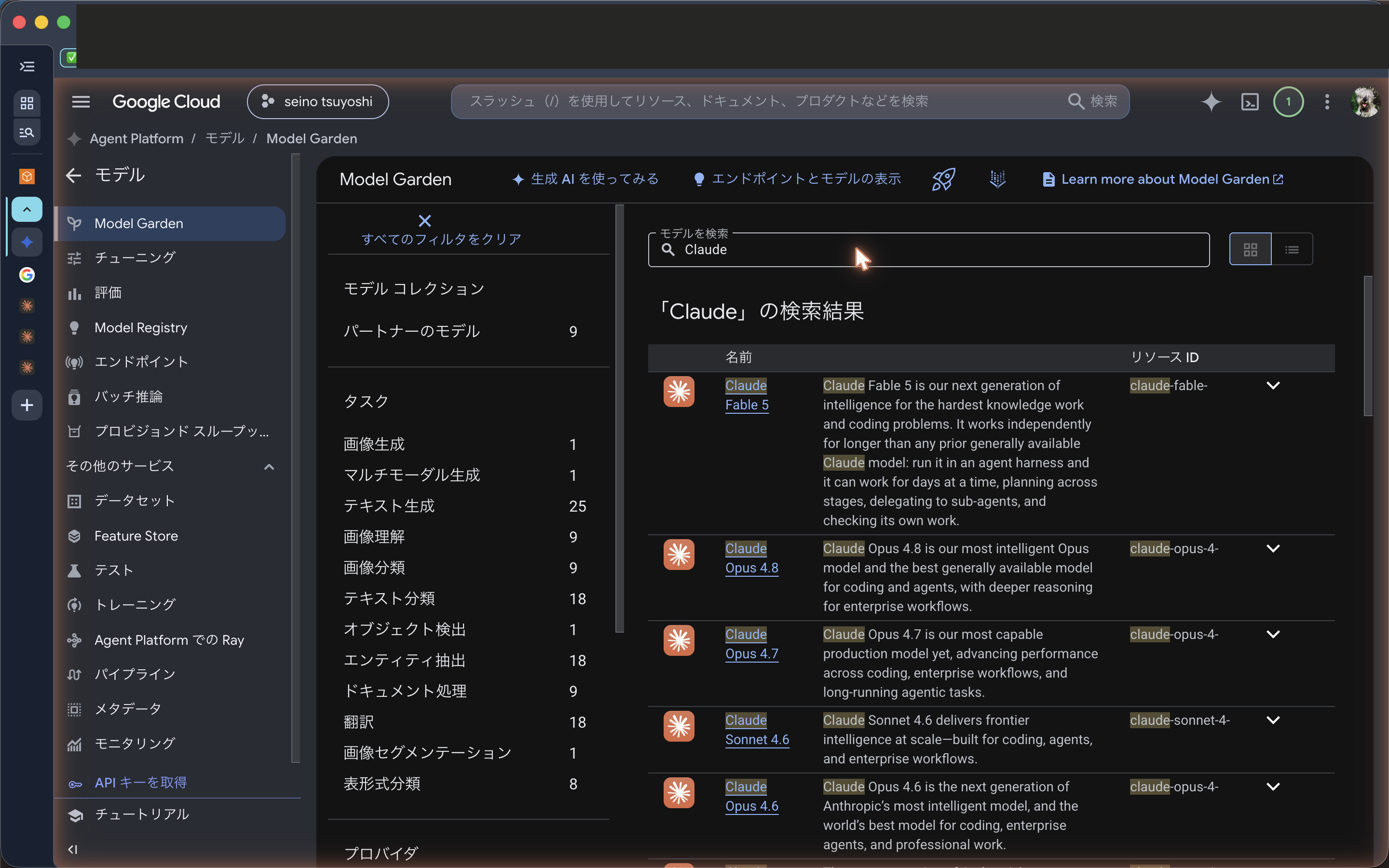Open 評価 in left navigation
This screenshot has height=868, width=1389.
pos(170,293)
